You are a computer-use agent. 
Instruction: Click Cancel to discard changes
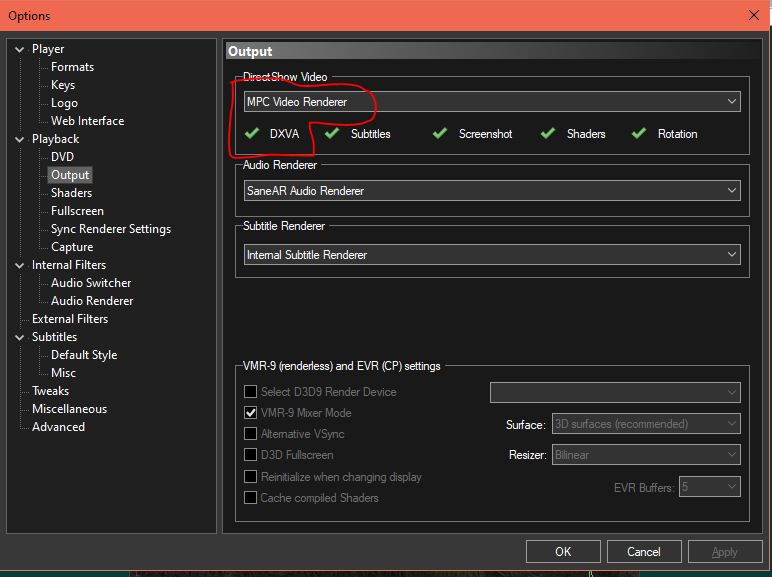(644, 551)
